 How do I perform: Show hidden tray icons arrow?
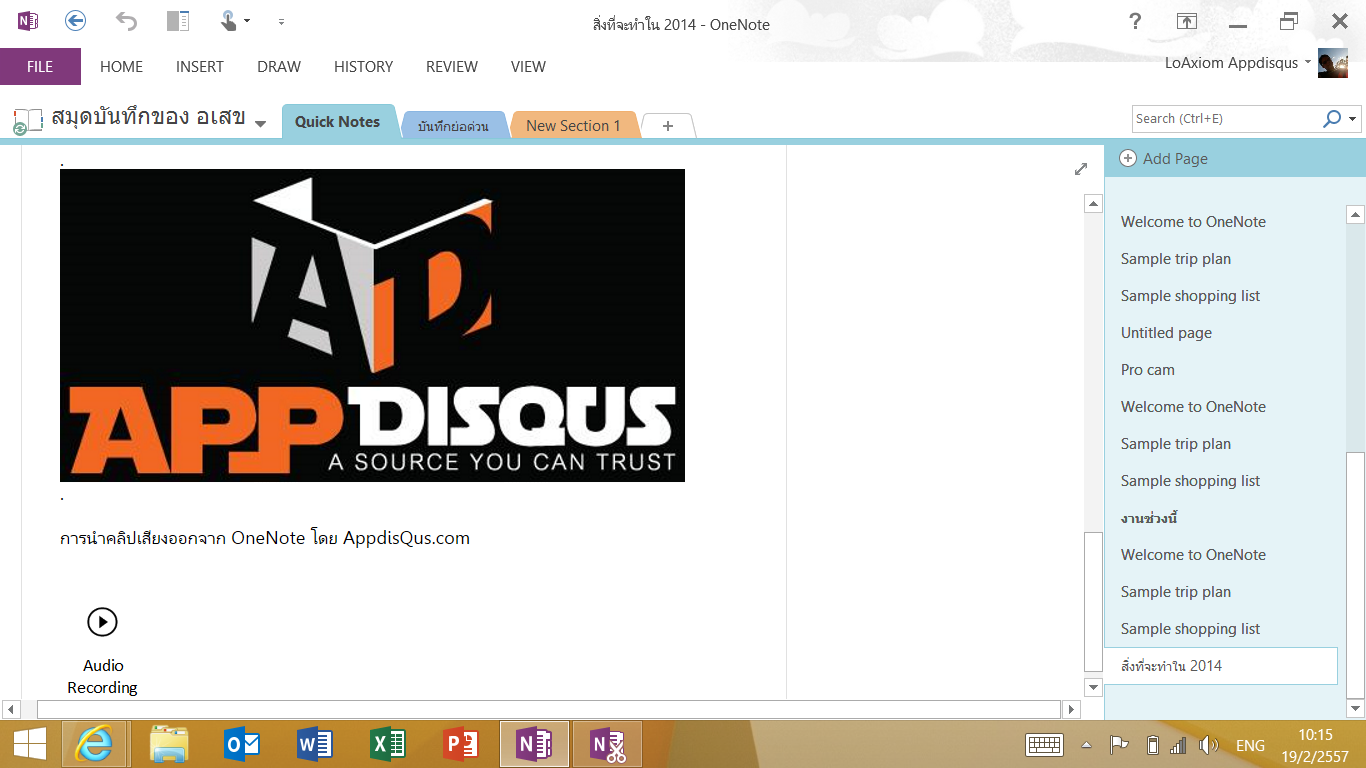(x=1086, y=745)
